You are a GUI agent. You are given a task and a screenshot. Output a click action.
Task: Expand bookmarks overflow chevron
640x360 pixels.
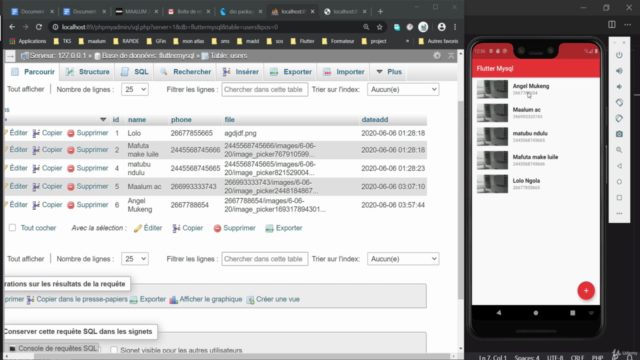pyautogui.click(x=407, y=41)
